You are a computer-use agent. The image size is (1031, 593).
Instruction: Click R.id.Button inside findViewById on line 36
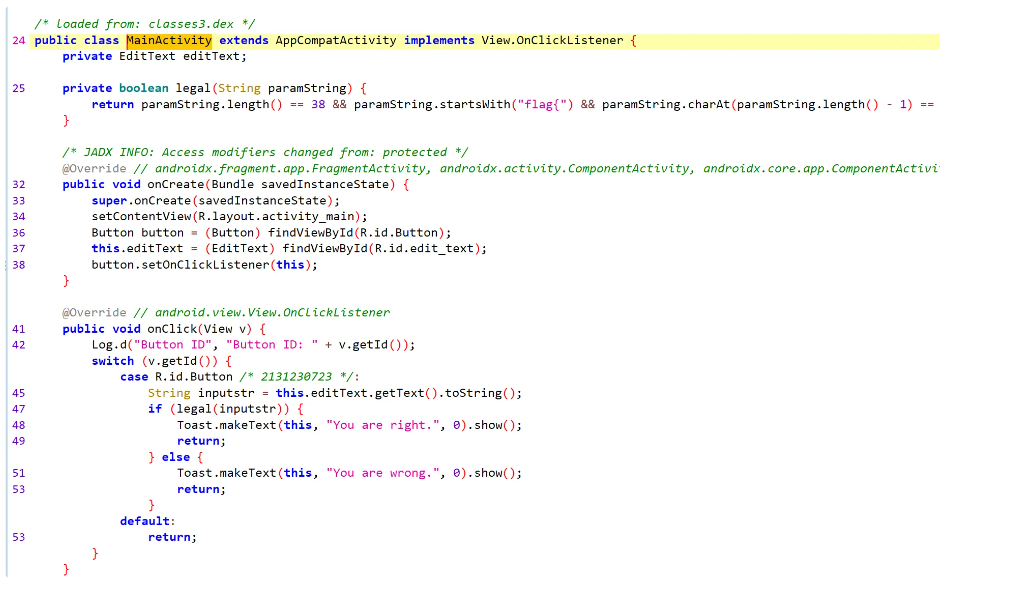[x=399, y=233]
